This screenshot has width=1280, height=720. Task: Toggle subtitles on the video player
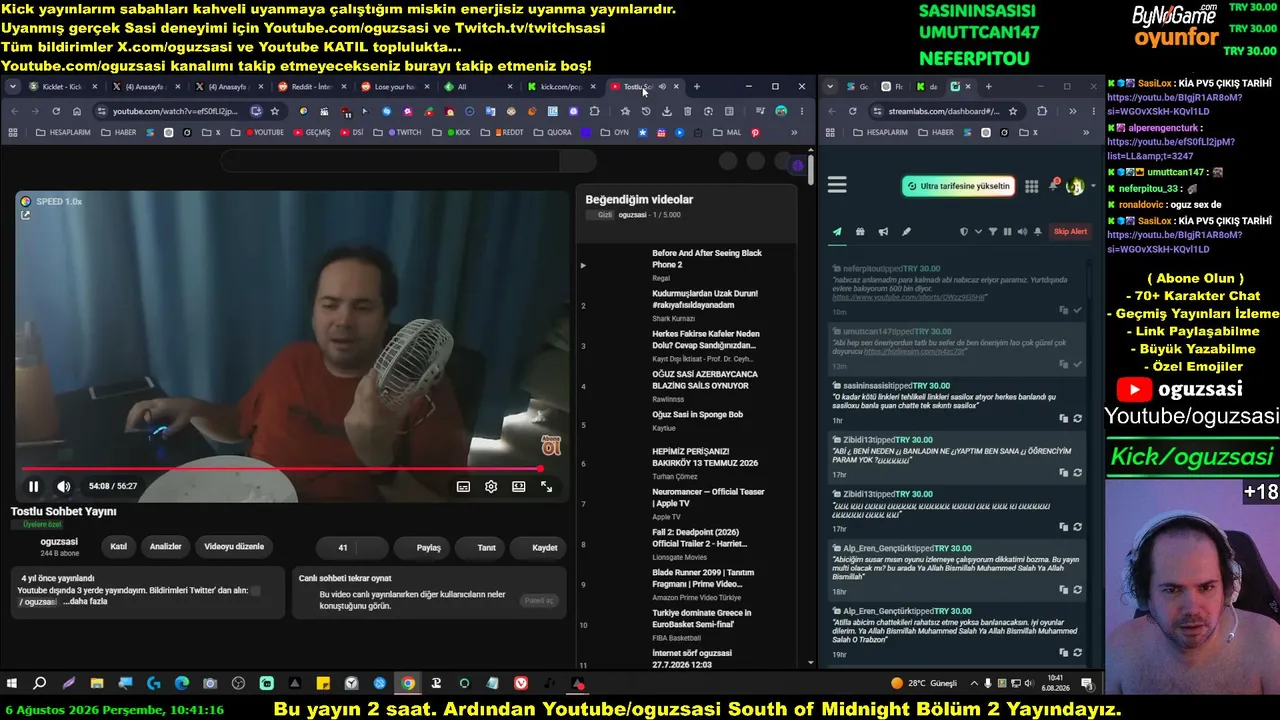pyautogui.click(x=463, y=486)
